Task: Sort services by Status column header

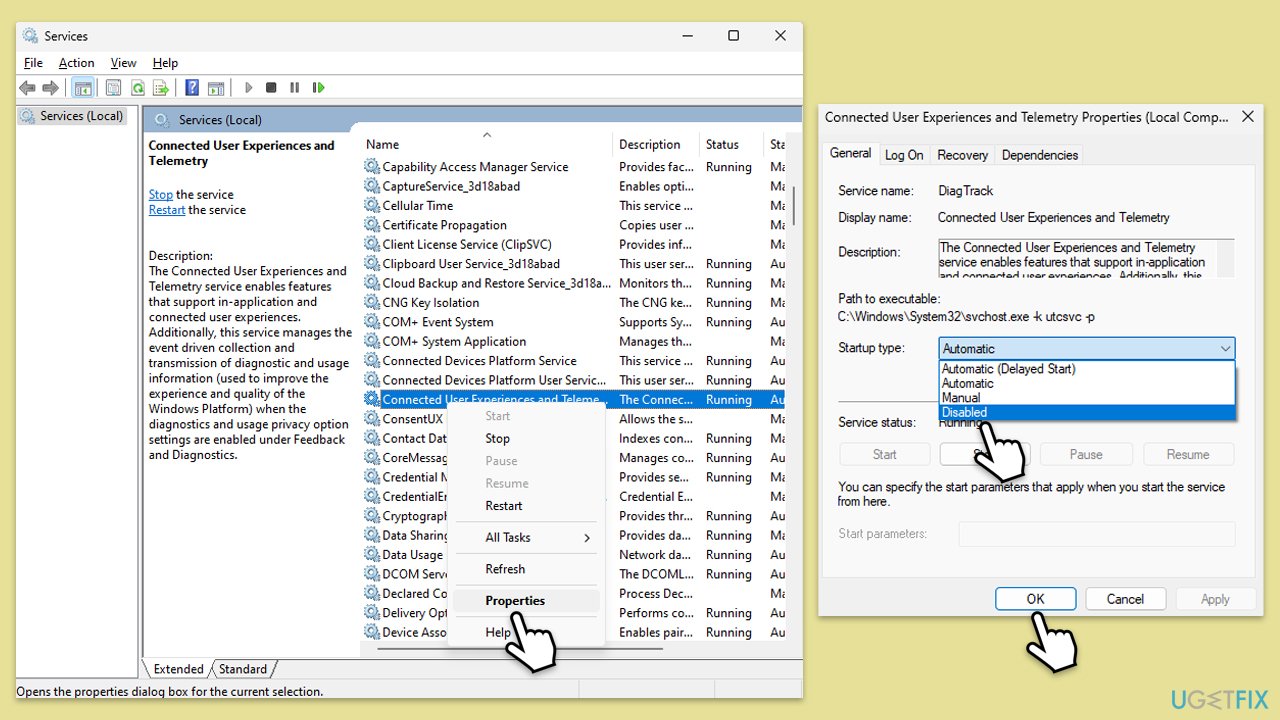Action: 731,144
